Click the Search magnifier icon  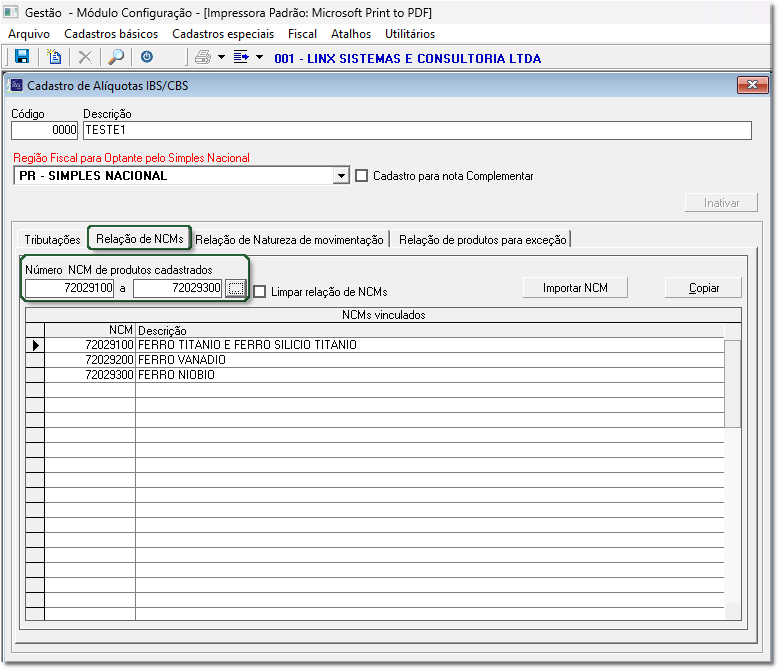[116, 57]
